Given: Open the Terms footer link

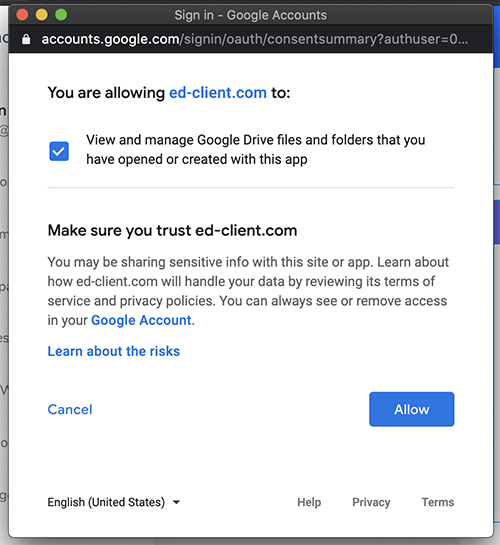Looking at the screenshot, I should tap(438, 502).
